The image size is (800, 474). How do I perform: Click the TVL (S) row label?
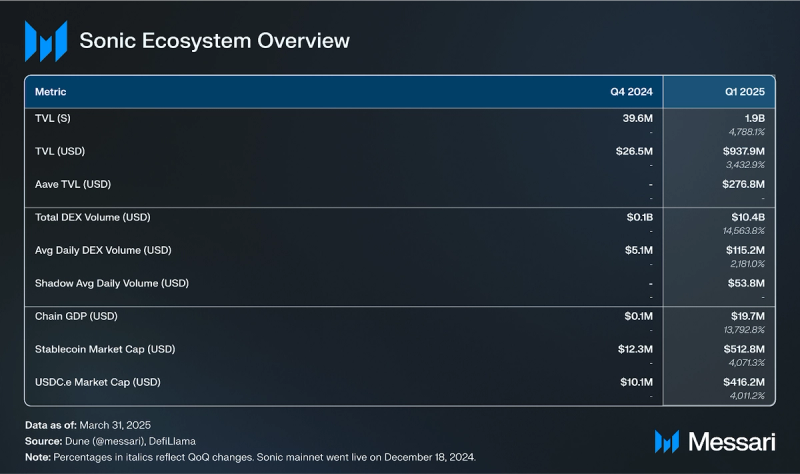coord(53,119)
